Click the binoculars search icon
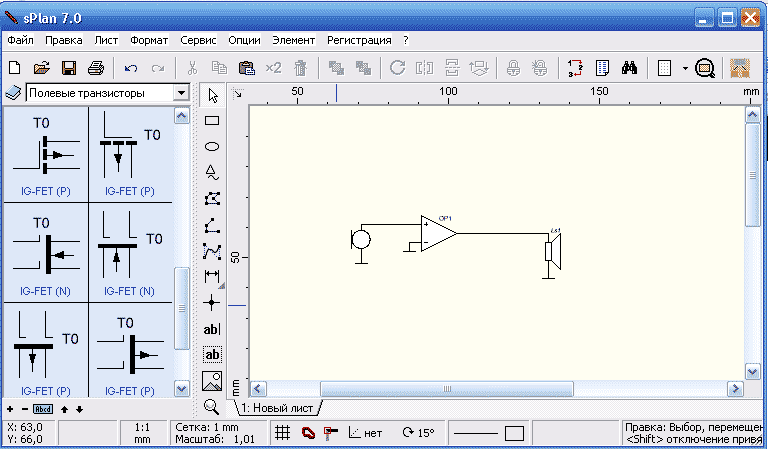This screenshot has width=768, height=449. point(630,68)
